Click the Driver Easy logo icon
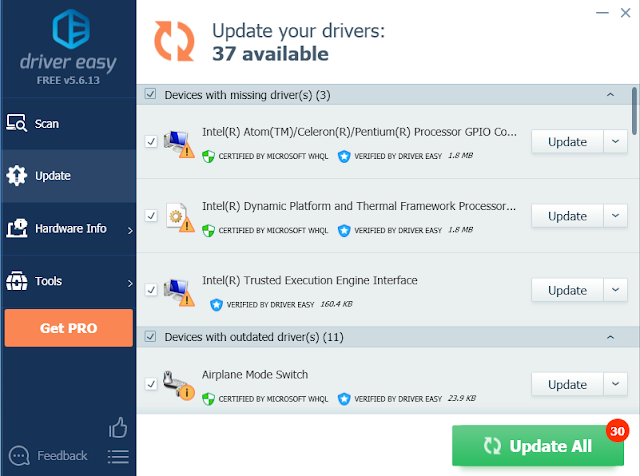 point(71,29)
